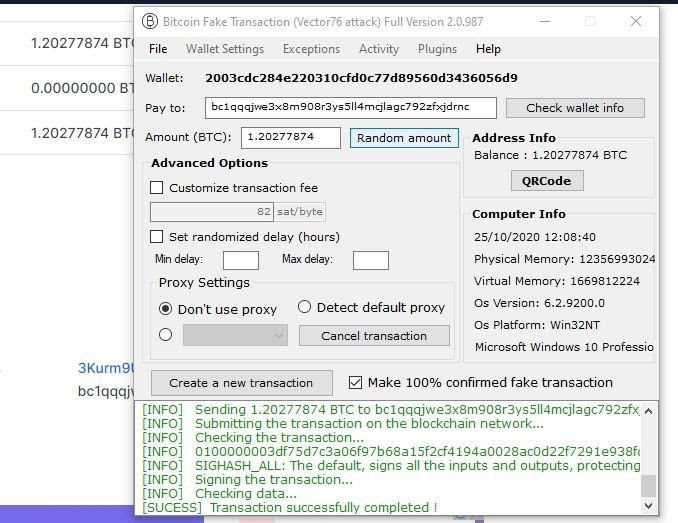Click the Amount (BTC) input field
Screen dimensions: 678x523
(x=291, y=138)
